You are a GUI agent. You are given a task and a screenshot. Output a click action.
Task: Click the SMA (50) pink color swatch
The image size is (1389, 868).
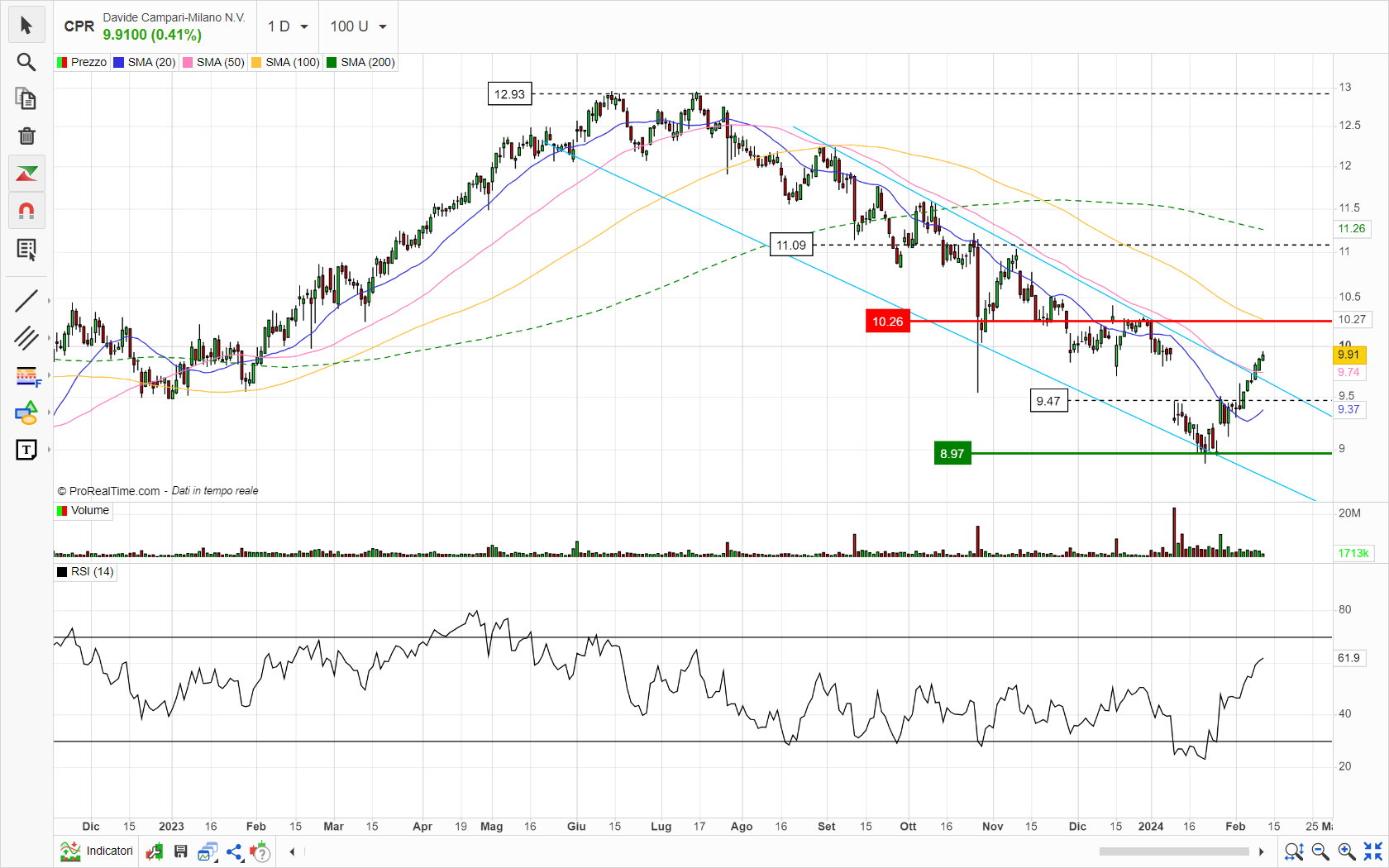pyautogui.click(x=188, y=62)
